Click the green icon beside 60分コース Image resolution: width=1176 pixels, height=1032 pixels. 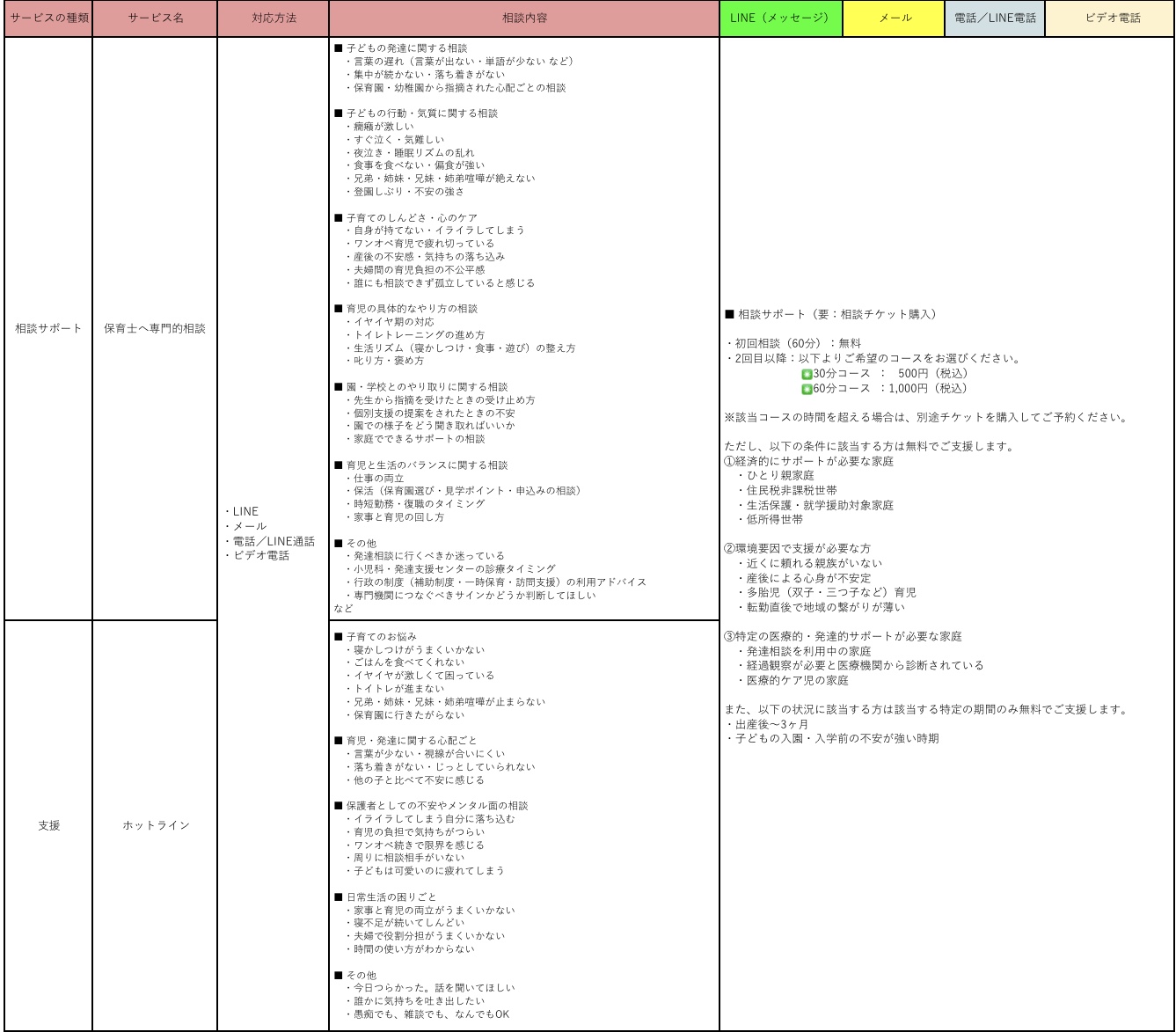coord(807,389)
